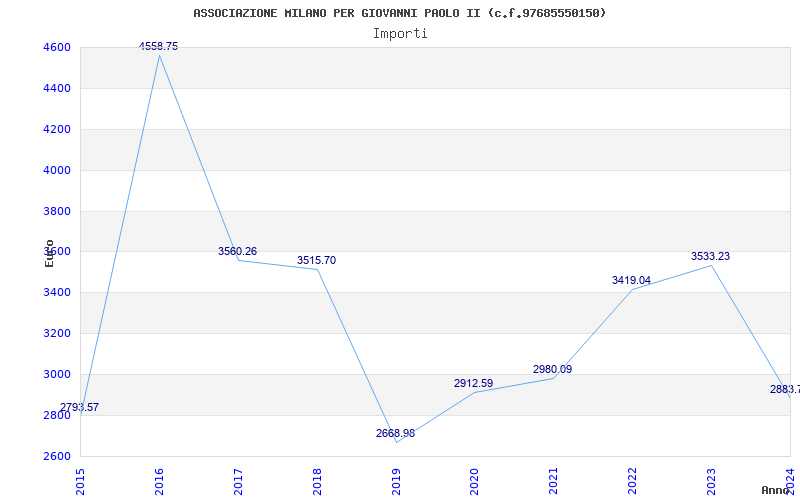
Task: Click the x-axis year 2022
Action: pos(633,482)
